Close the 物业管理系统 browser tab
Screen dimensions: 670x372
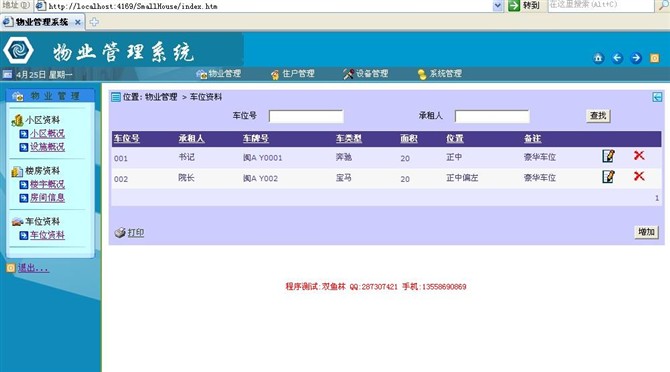point(78,22)
